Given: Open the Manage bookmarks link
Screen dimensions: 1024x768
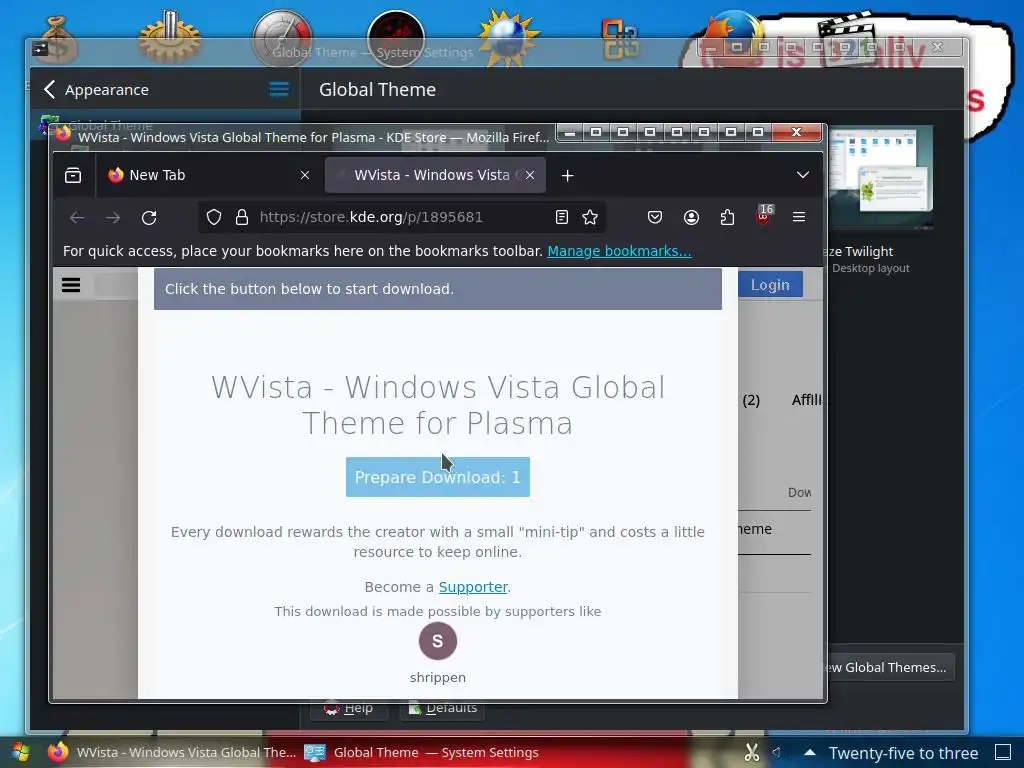Looking at the screenshot, I should (x=619, y=251).
